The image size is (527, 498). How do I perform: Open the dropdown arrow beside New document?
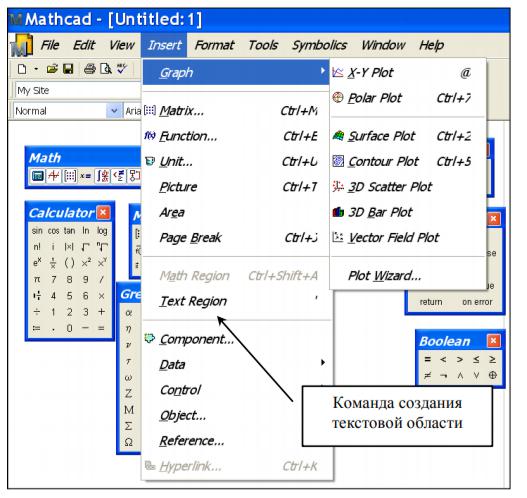coord(36,69)
